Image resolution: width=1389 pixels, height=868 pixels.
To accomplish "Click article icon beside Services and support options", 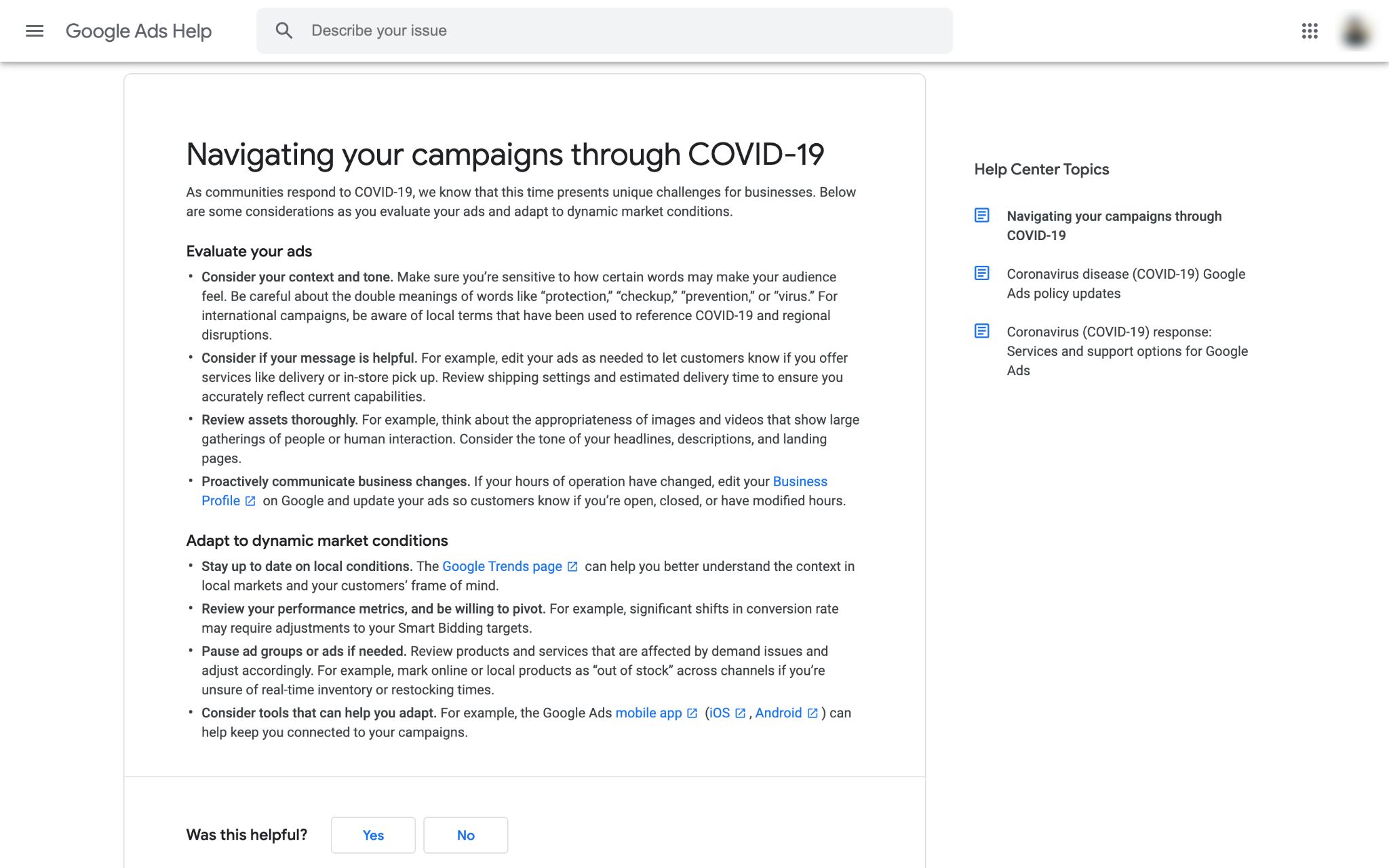I will pos(981,331).
